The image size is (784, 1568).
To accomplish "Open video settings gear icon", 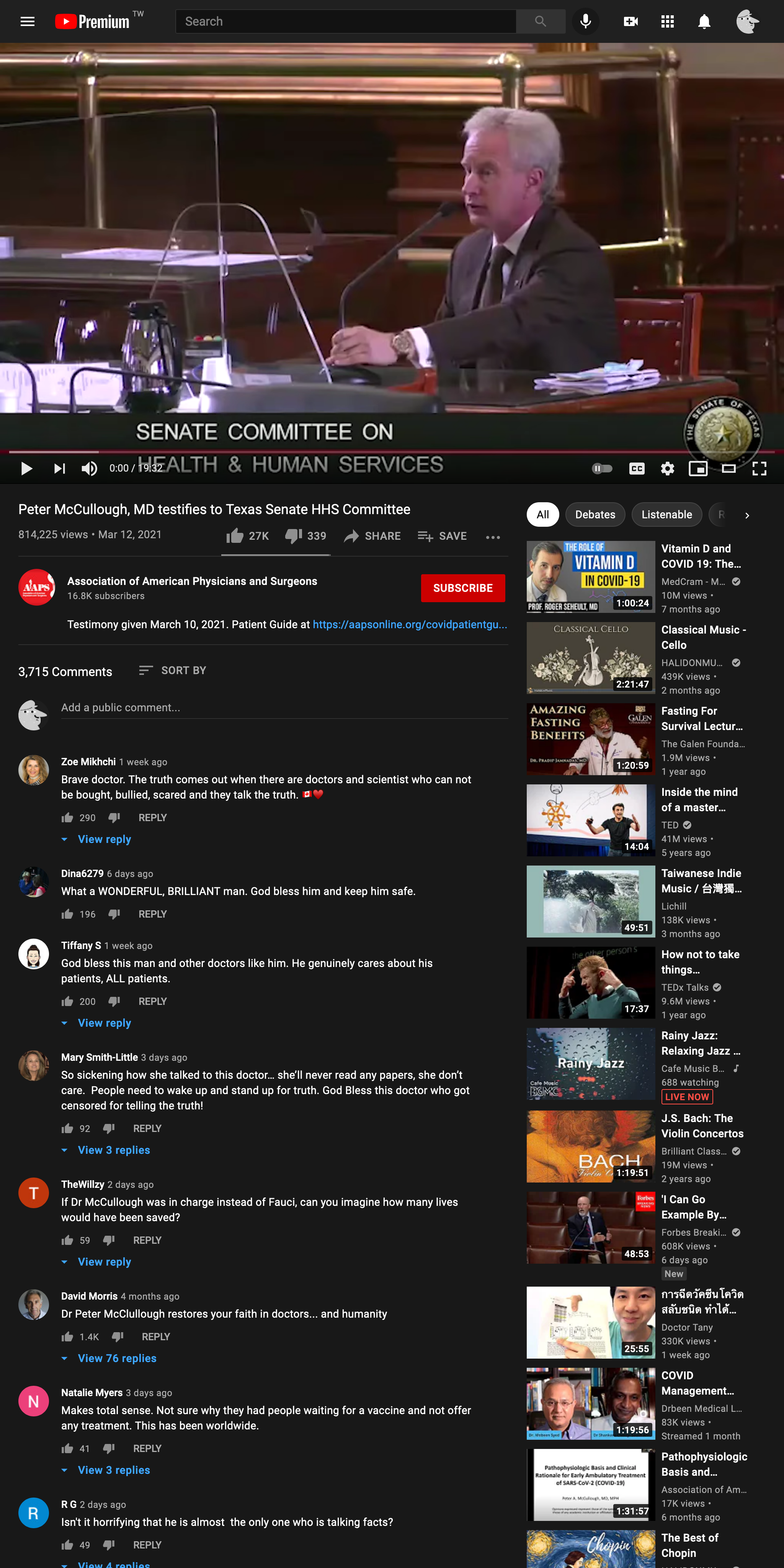I will point(667,468).
